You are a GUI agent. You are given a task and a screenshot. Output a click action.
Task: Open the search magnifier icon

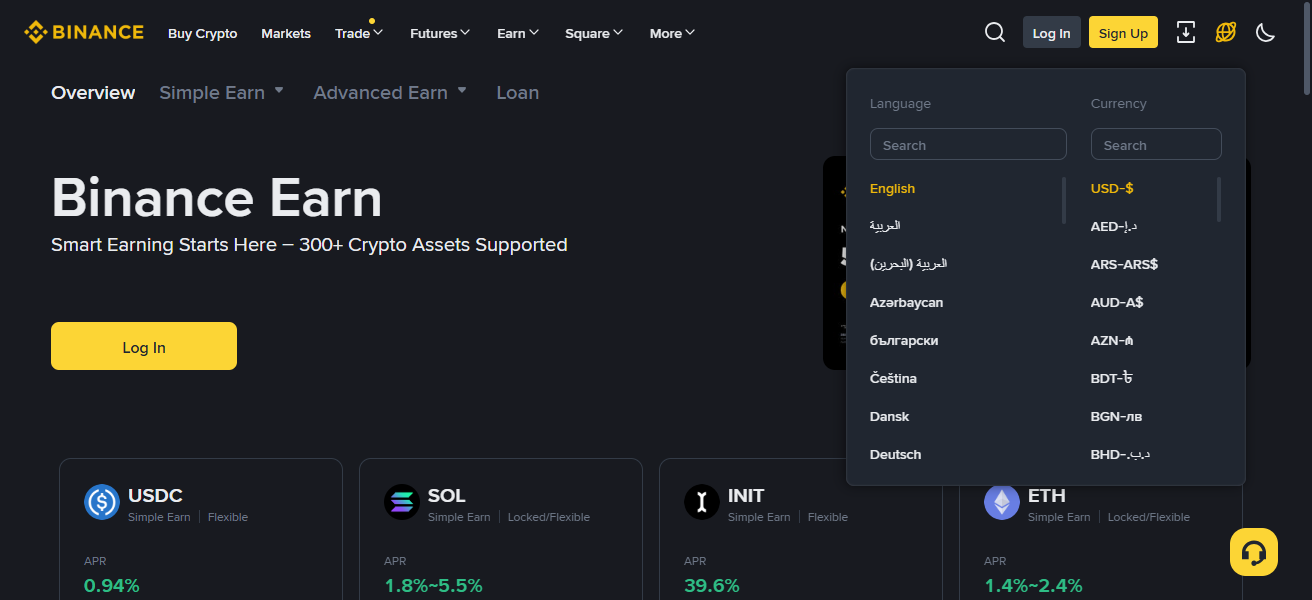[994, 32]
